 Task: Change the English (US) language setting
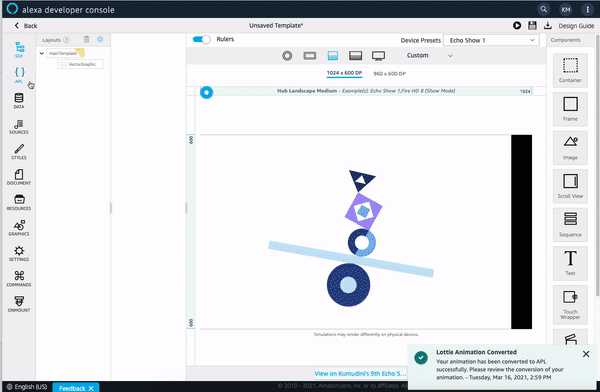(x=27, y=387)
